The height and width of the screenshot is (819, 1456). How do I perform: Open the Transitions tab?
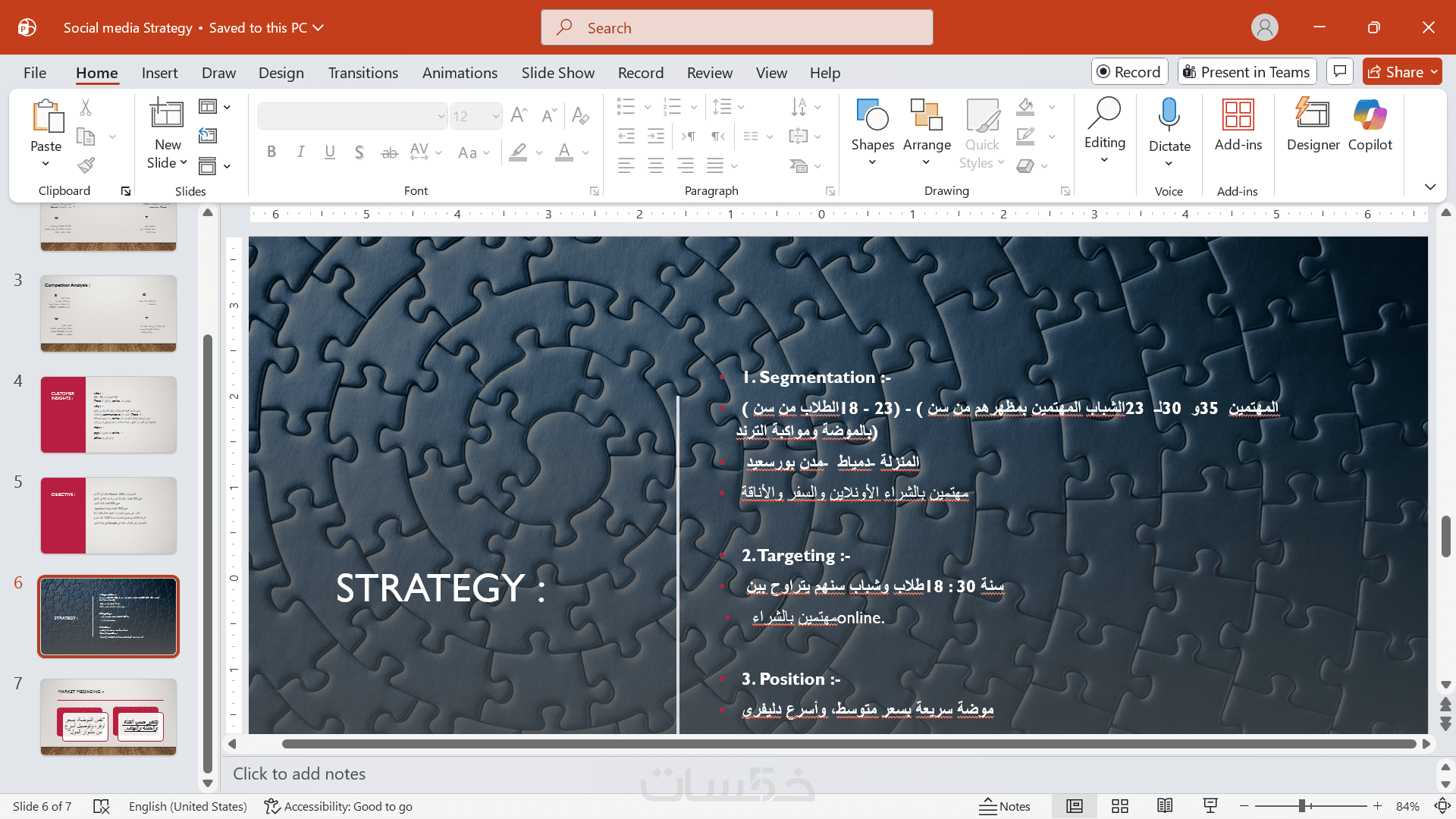click(x=362, y=73)
